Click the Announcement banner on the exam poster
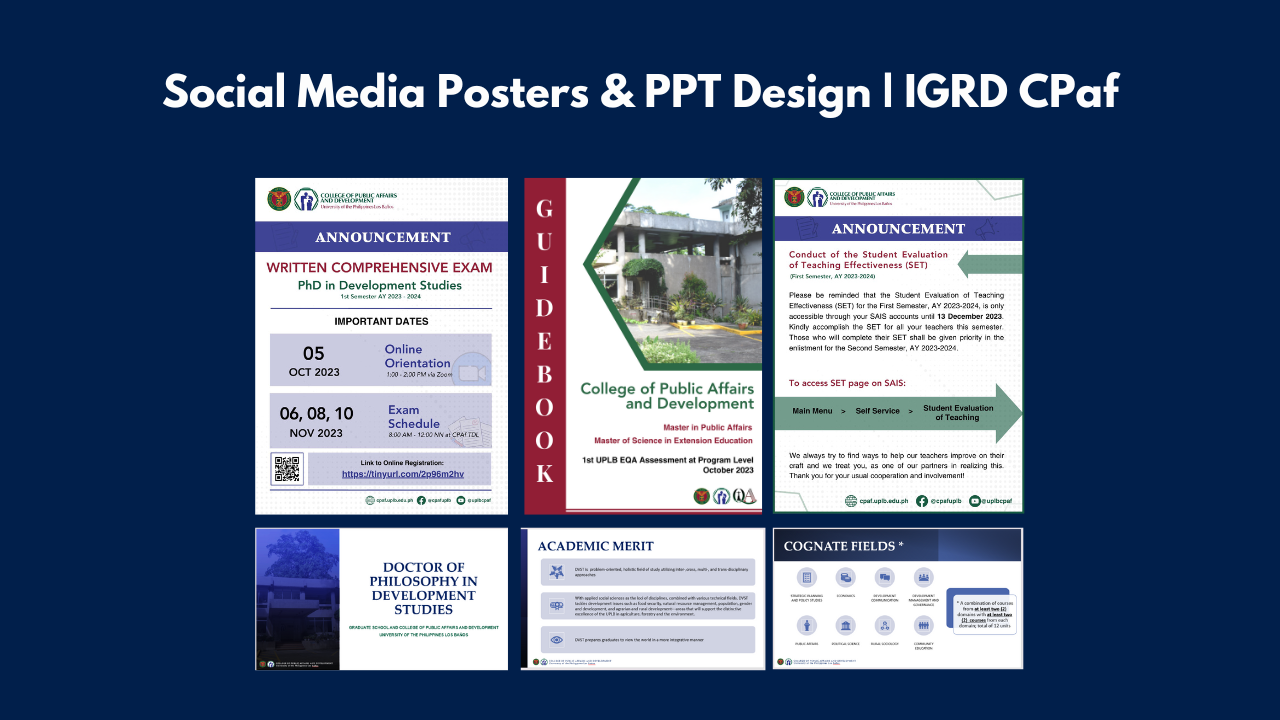The width and height of the screenshot is (1280, 720). pyautogui.click(x=382, y=237)
